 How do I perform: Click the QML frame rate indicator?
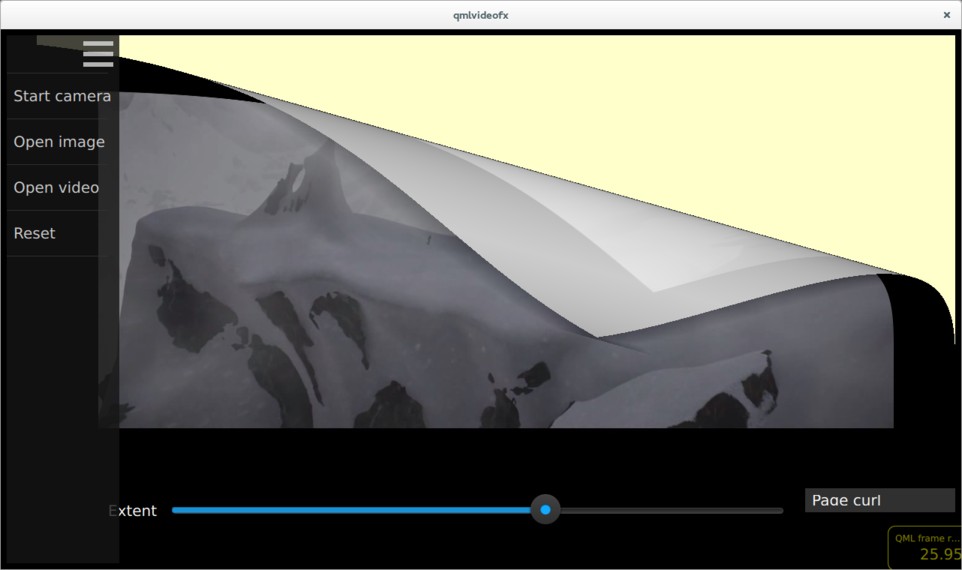point(925,539)
